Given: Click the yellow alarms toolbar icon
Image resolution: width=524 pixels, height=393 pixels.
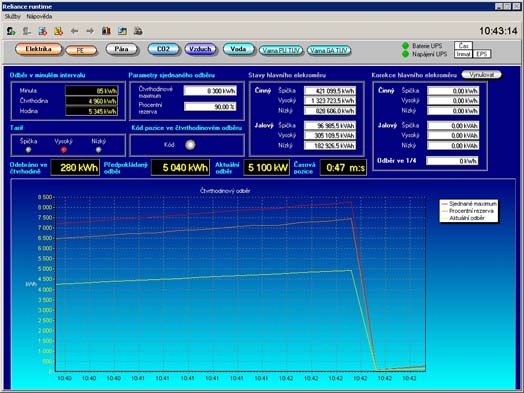Looking at the screenshot, I should (58, 31).
